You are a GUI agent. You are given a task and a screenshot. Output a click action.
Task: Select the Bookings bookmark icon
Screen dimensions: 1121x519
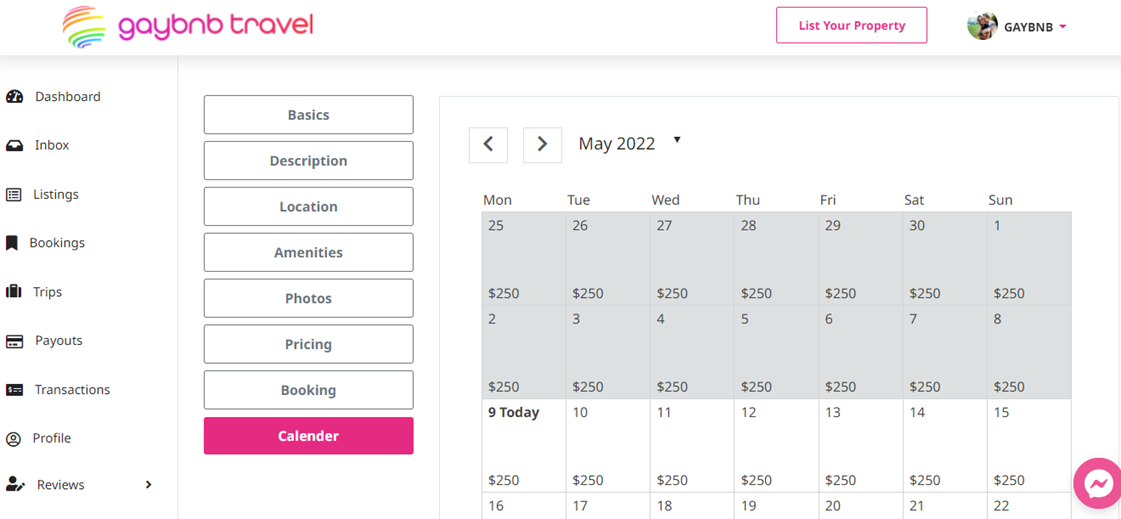point(11,243)
